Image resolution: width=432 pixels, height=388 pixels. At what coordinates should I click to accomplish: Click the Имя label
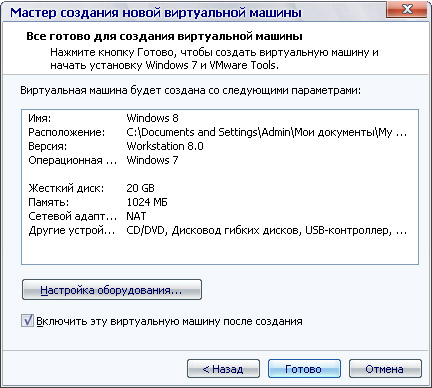click(40, 118)
